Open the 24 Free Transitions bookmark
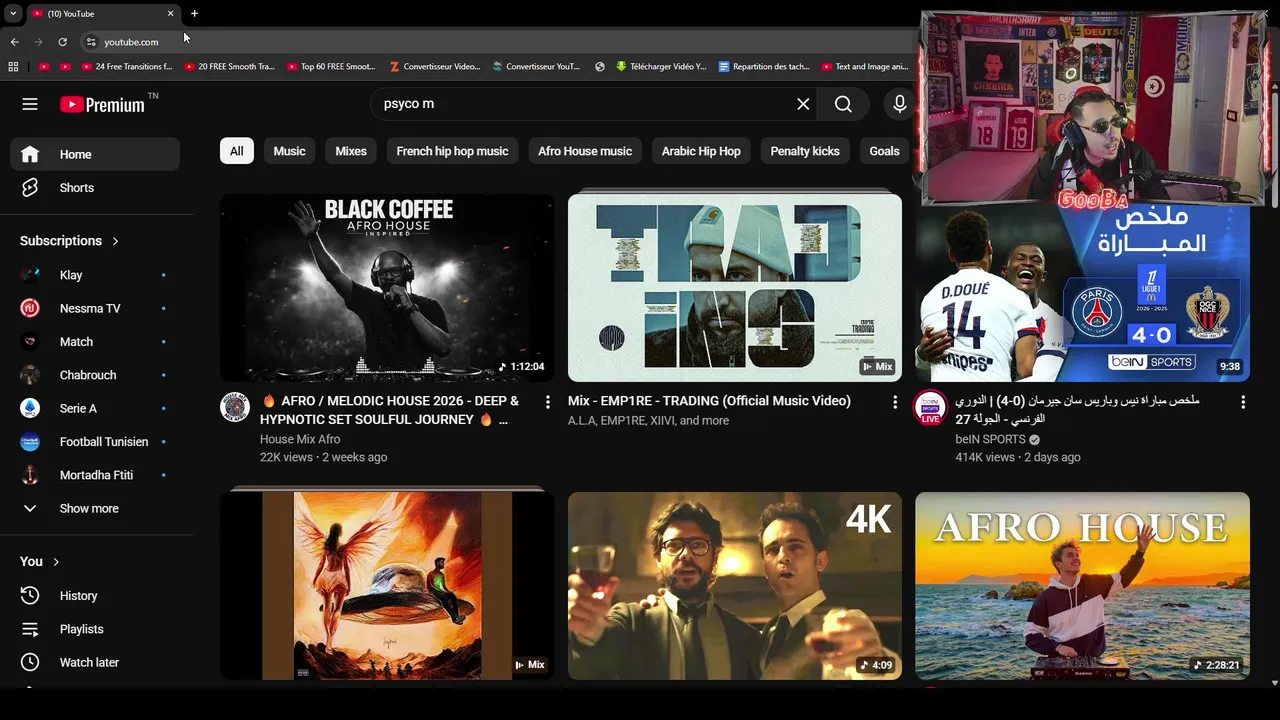Image resolution: width=1280 pixels, height=720 pixels. [x=127, y=67]
